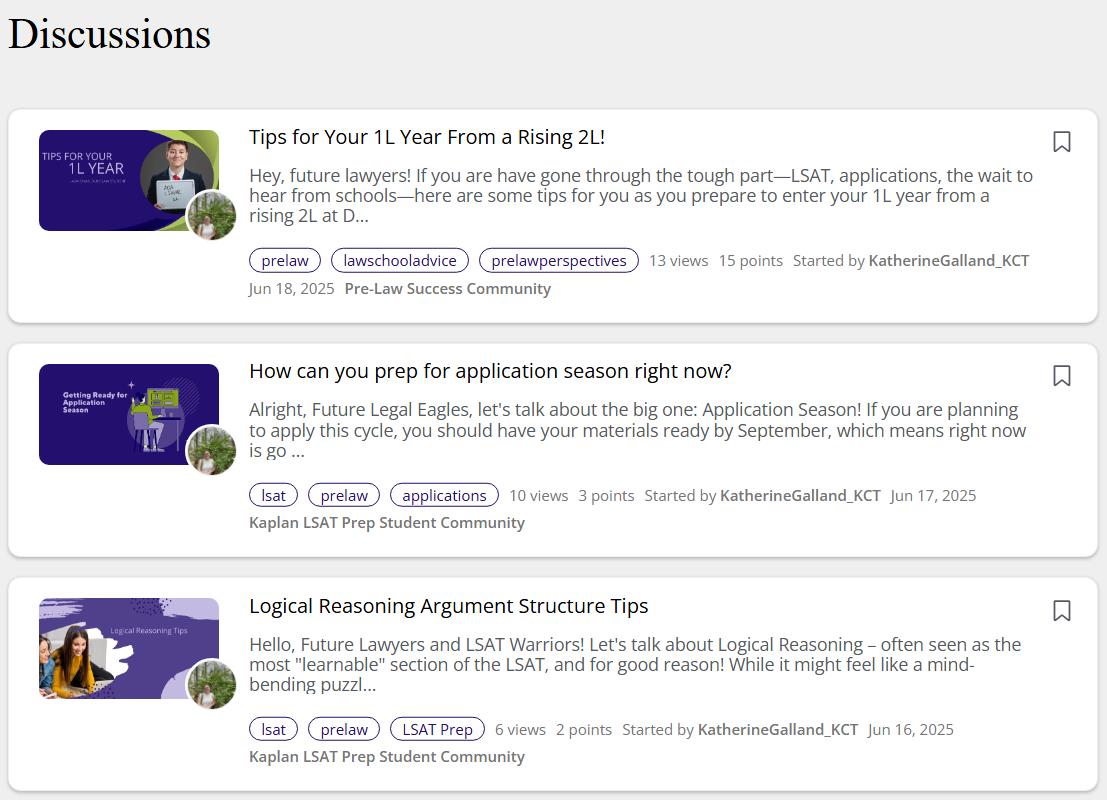Select the "lsat" tag on the application post
Viewport: 1107px width, 800px height.
(x=273, y=494)
